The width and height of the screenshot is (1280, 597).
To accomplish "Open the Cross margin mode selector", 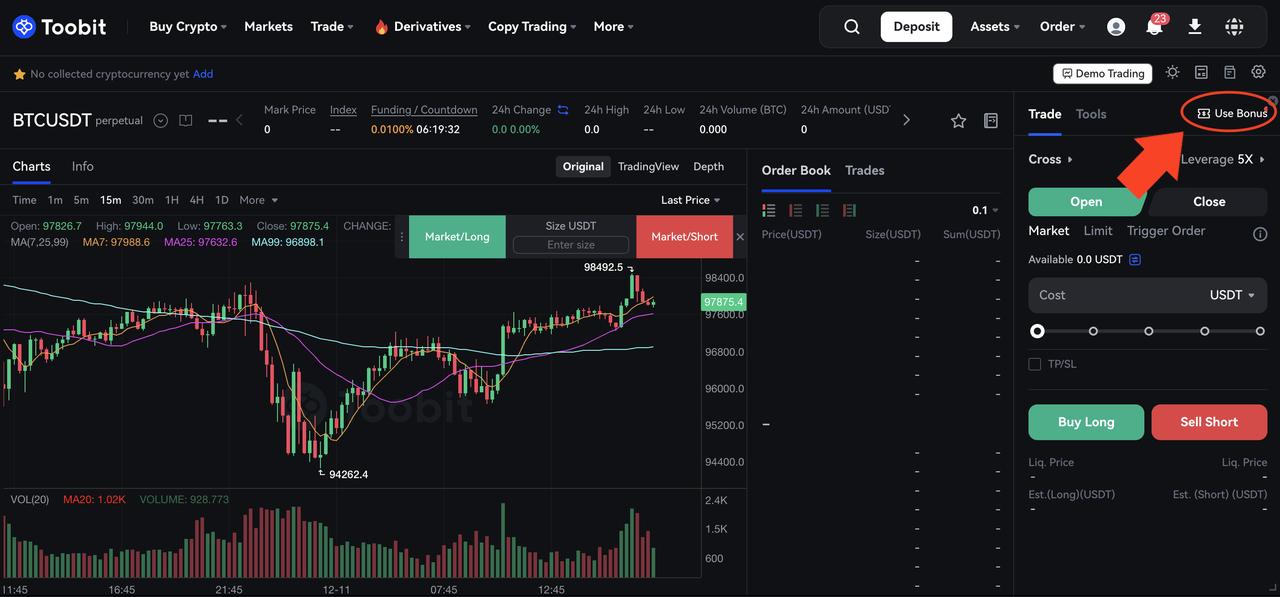I will (1051, 159).
